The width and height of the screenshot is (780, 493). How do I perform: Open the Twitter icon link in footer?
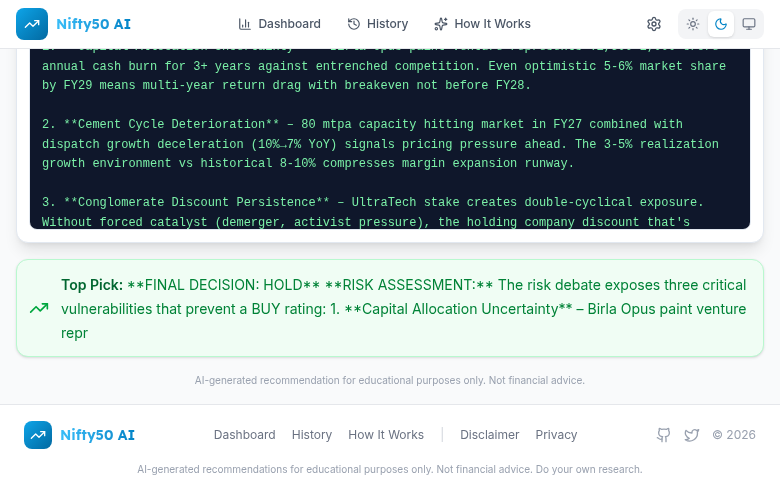tap(691, 435)
